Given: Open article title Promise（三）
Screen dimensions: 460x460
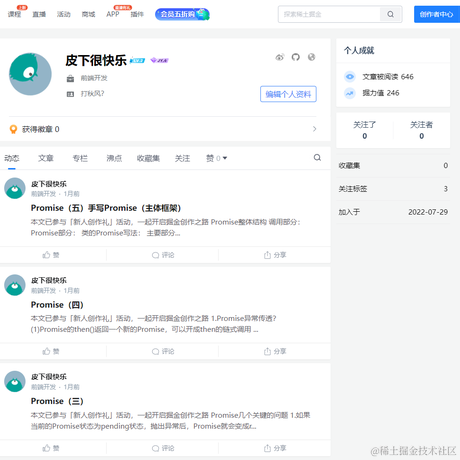Looking at the screenshot, I should (x=57, y=401).
